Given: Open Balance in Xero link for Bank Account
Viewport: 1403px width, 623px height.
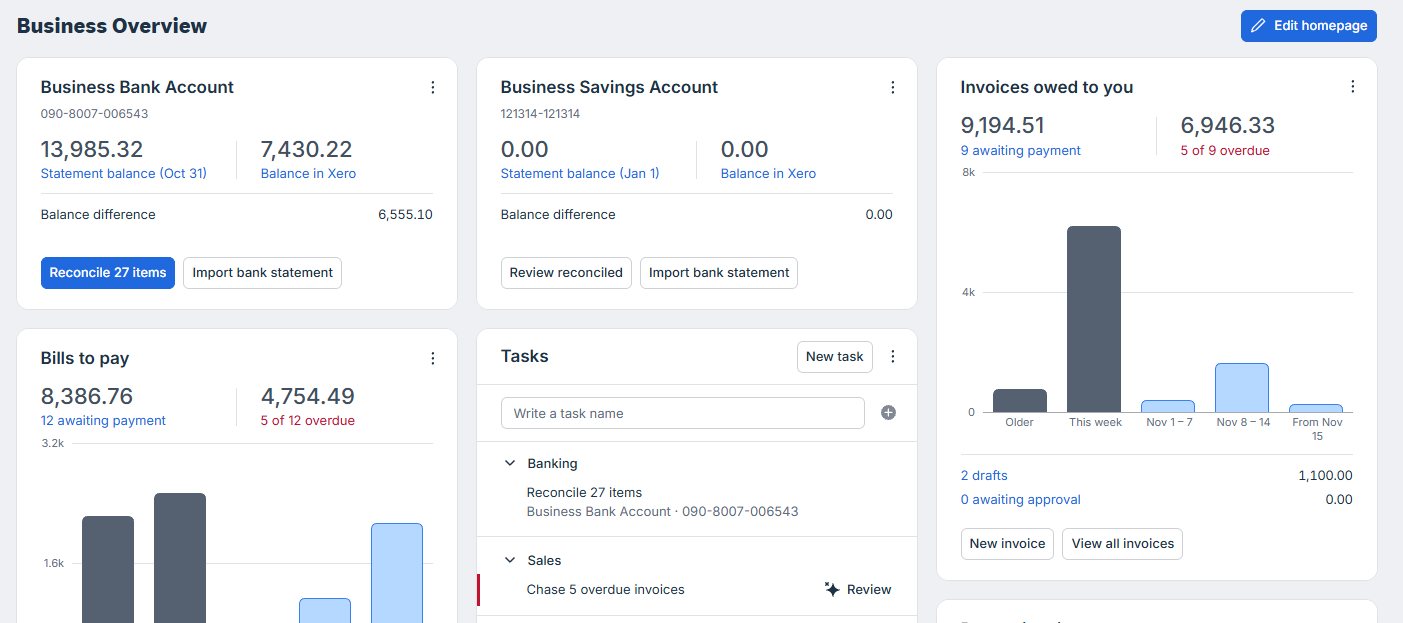Looking at the screenshot, I should coord(308,173).
